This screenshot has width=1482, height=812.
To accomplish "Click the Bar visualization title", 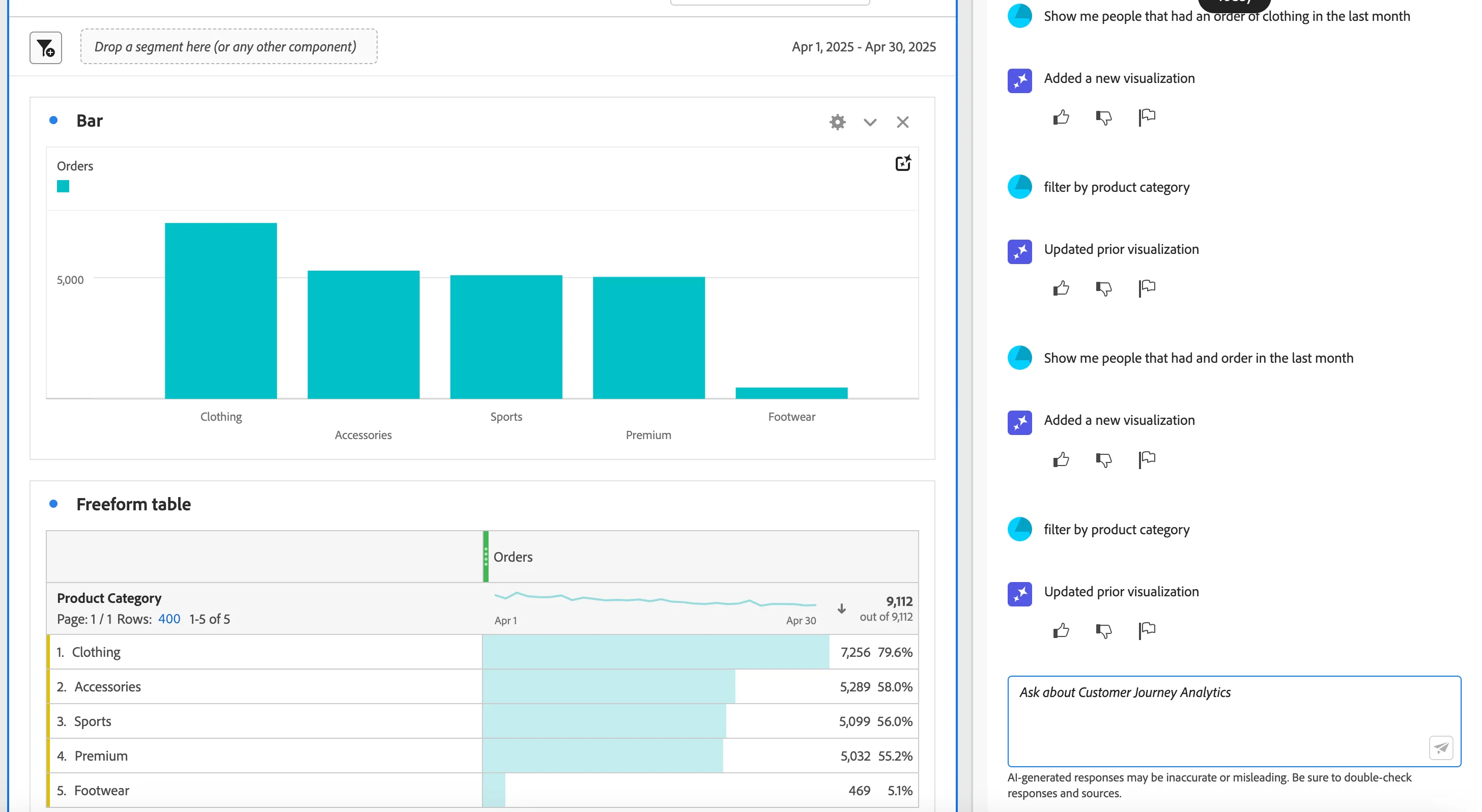I will (x=90, y=120).
